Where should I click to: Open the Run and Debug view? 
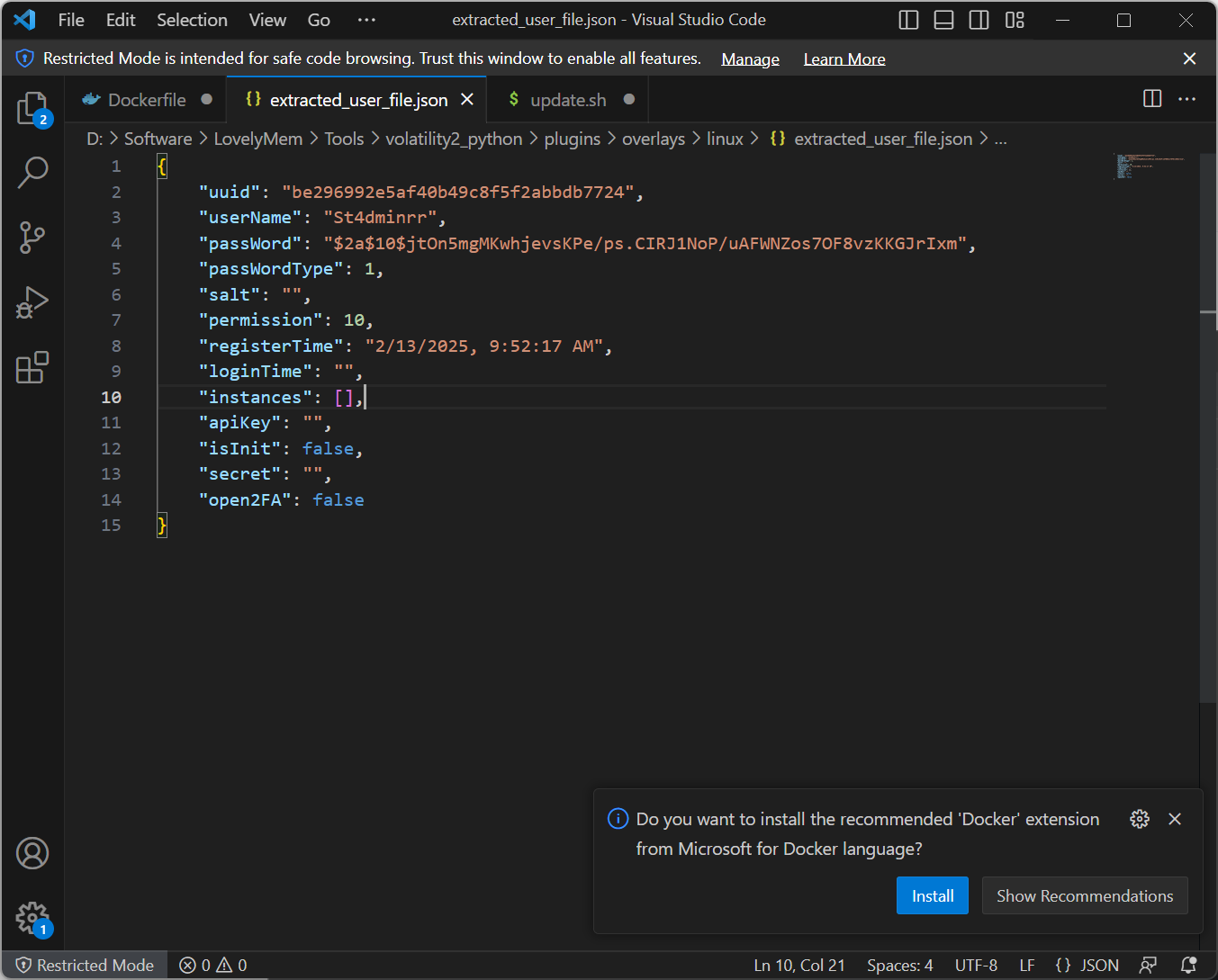pos(32,302)
